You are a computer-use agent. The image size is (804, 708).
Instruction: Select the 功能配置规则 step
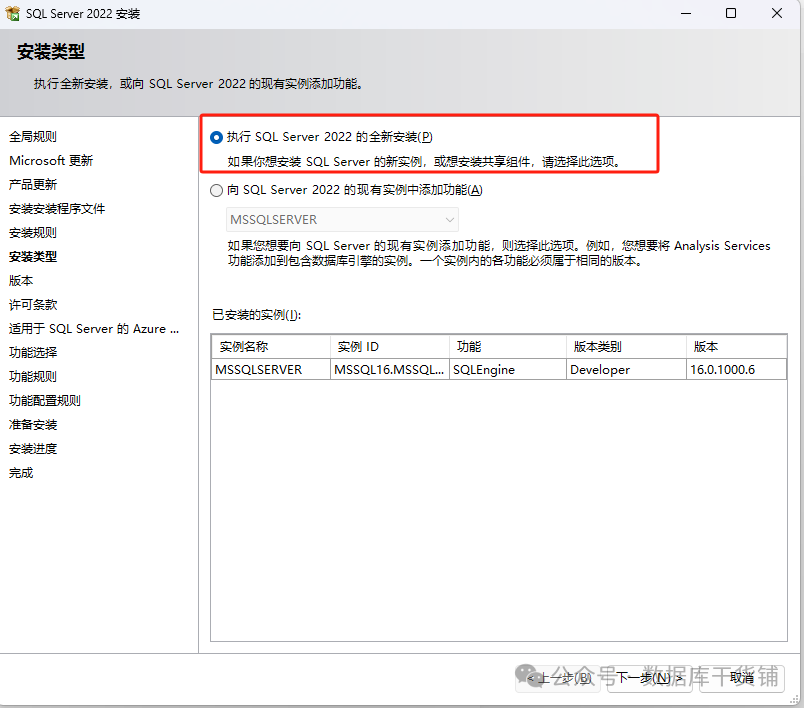click(x=45, y=401)
